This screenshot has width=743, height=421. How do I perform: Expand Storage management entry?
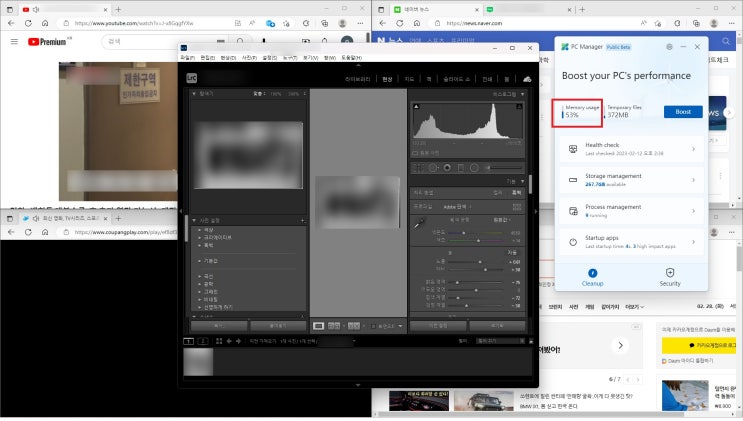coord(631,180)
